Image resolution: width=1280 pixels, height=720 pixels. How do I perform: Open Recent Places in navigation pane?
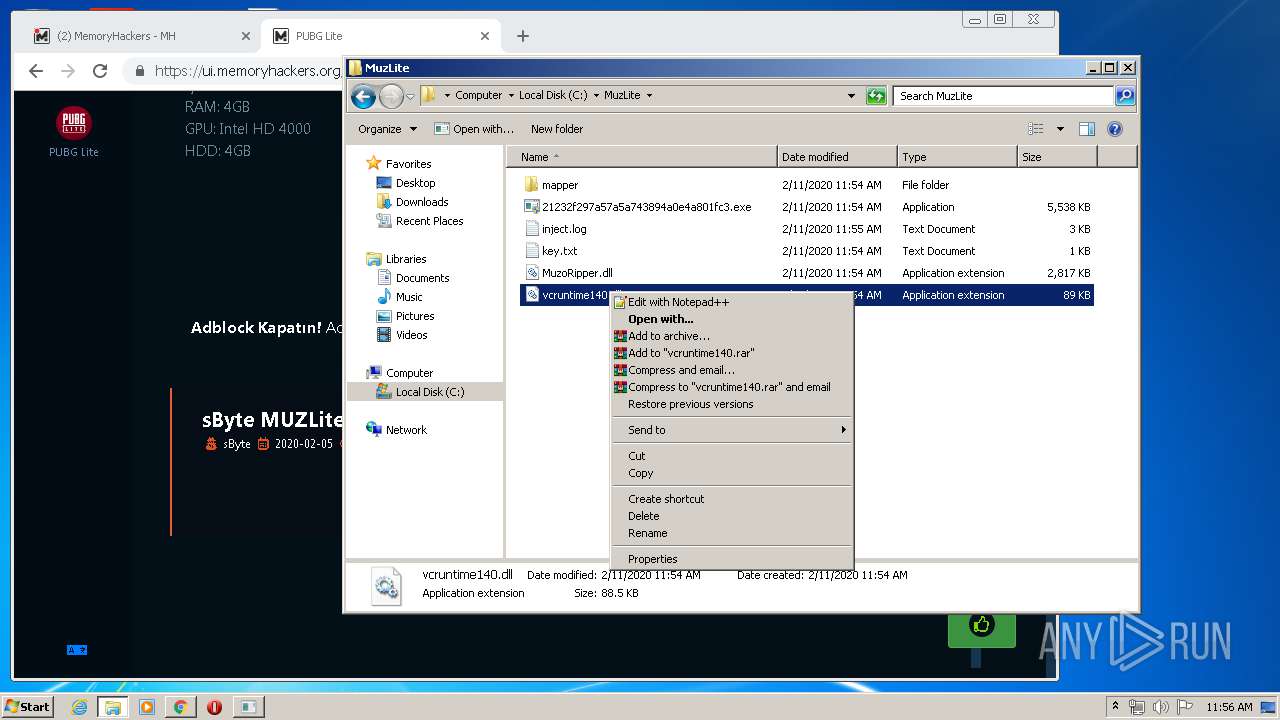point(429,221)
